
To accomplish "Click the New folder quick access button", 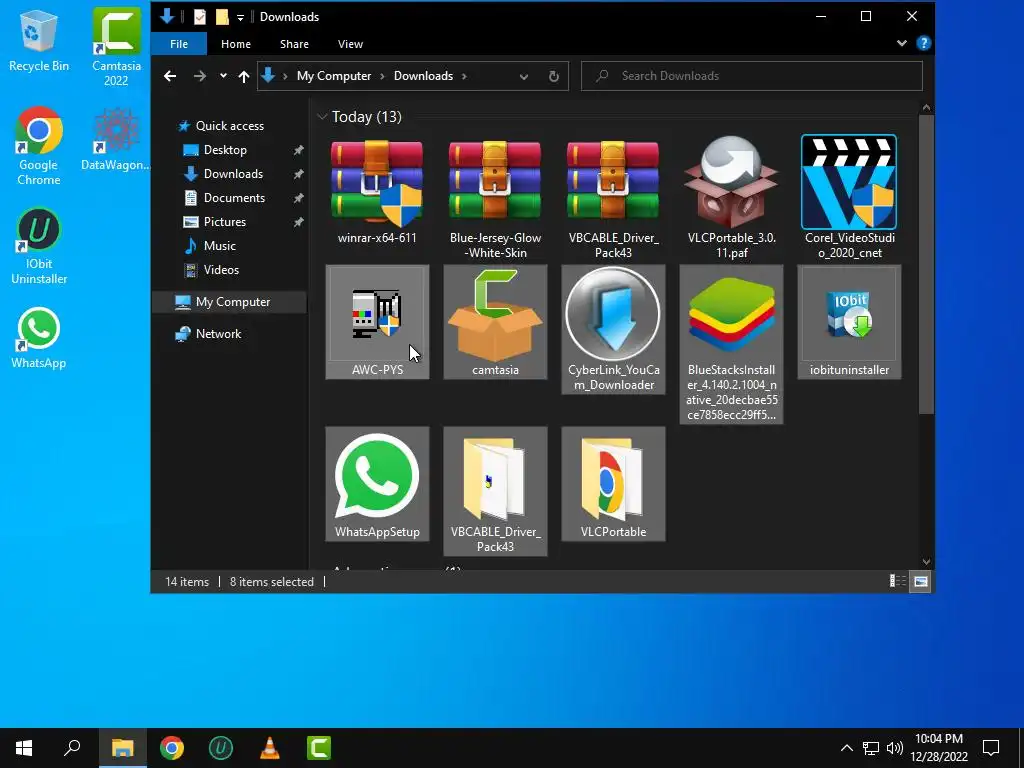I will point(222,17).
